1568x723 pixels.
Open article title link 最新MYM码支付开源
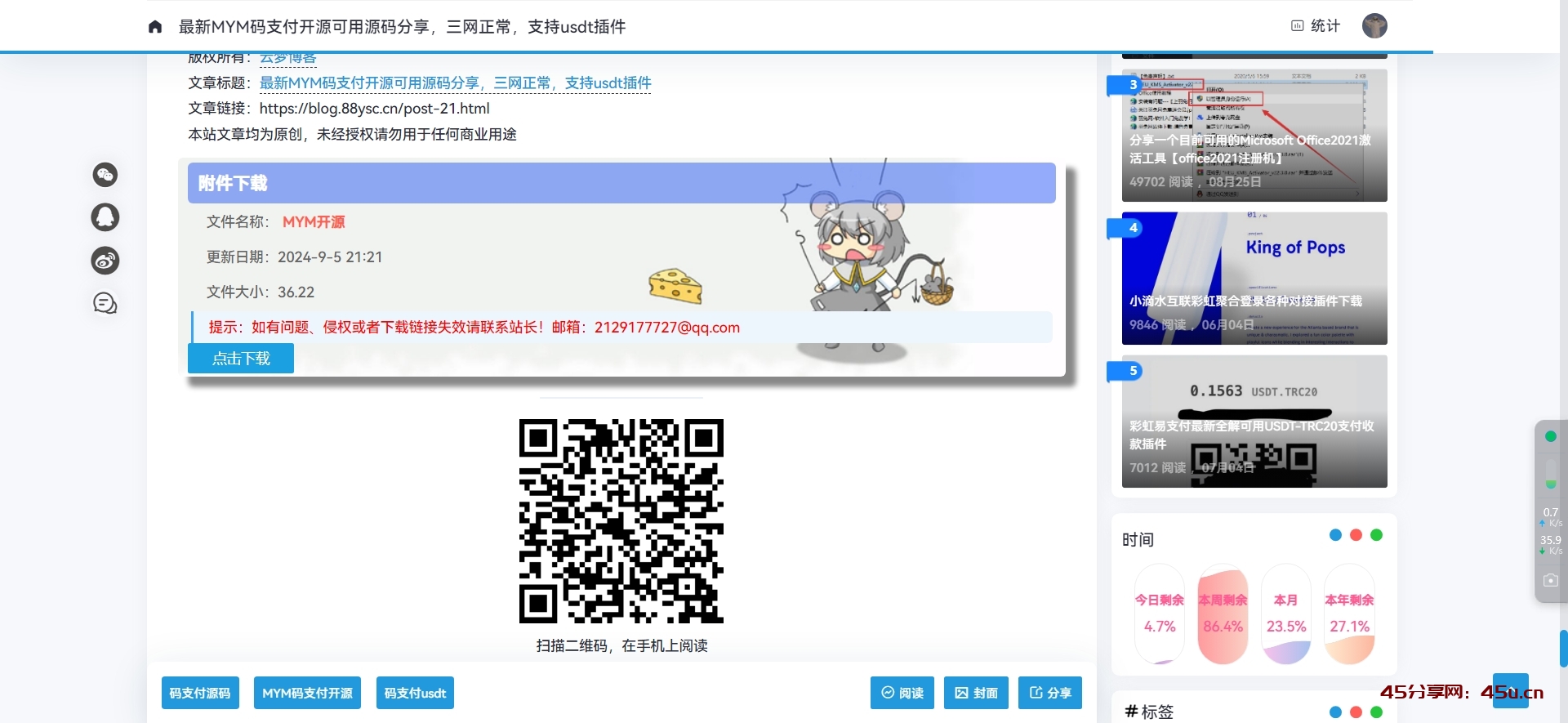coord(455,83)
